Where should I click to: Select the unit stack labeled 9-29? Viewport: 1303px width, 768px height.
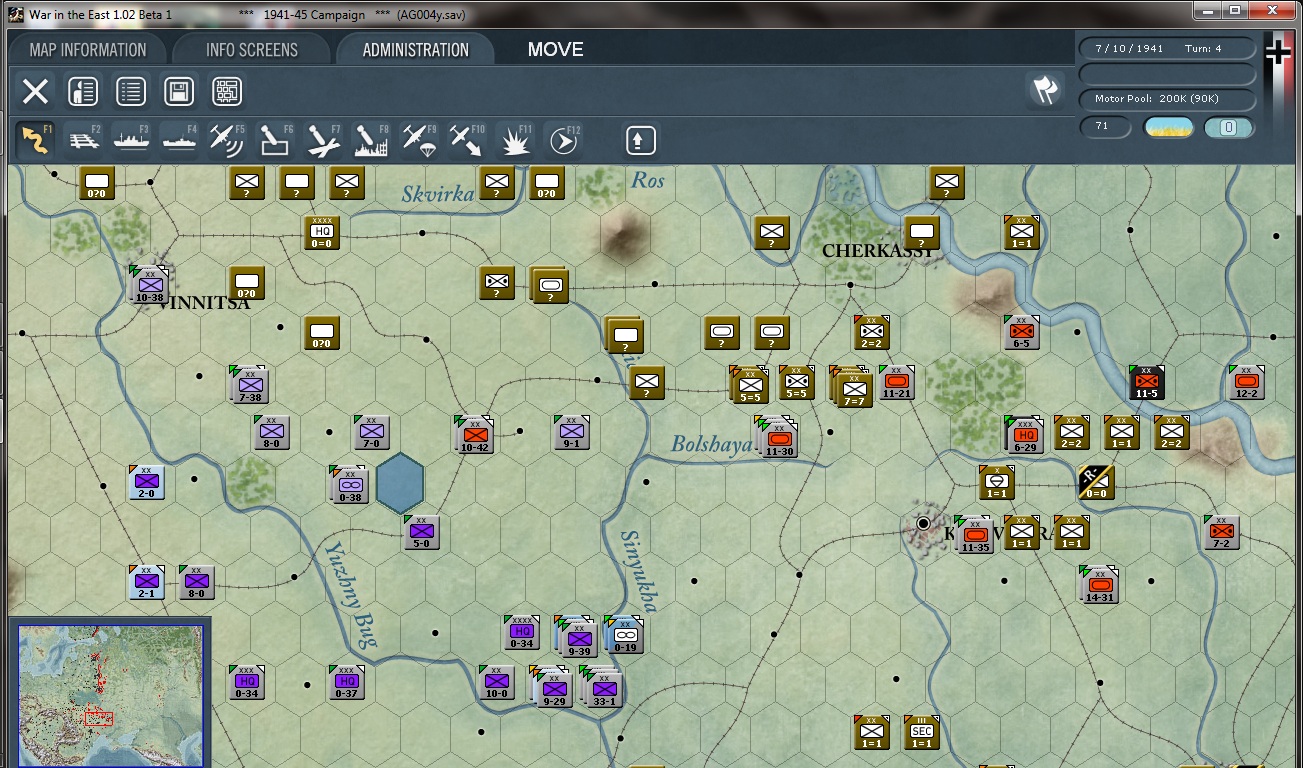(552, 686)
